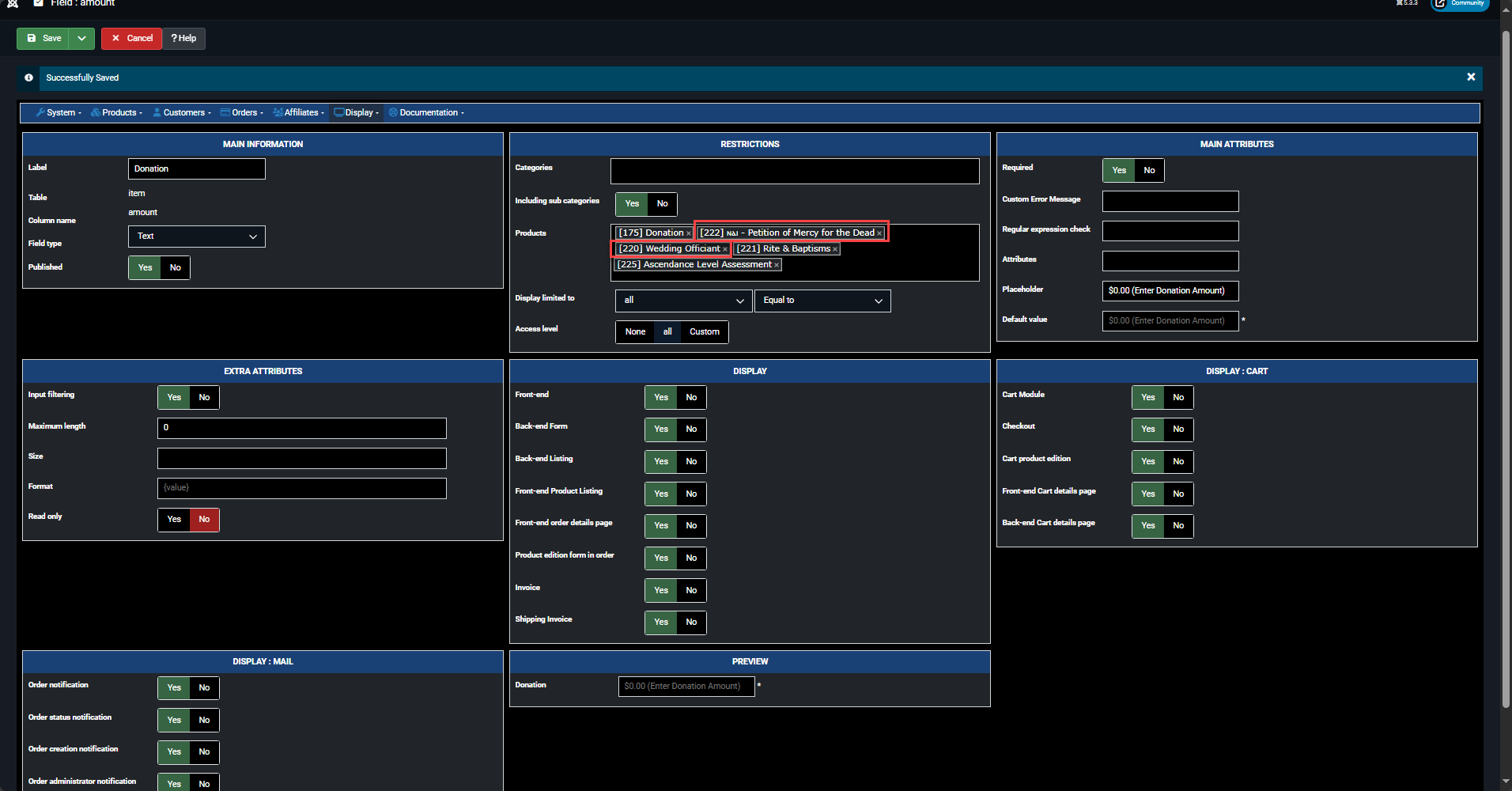Set Required to No
The image size is (1512, 791).
click(x=1148, y=170)
